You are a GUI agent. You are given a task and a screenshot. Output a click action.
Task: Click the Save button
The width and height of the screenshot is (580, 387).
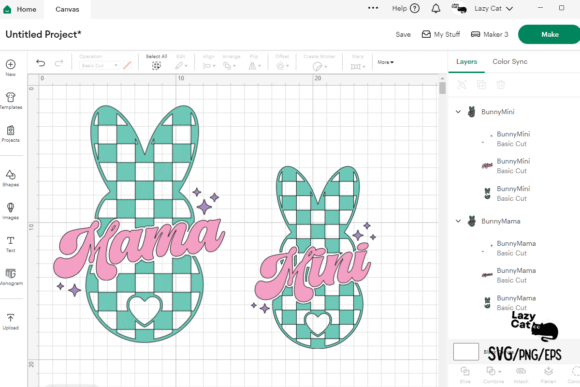click(403, 34)
